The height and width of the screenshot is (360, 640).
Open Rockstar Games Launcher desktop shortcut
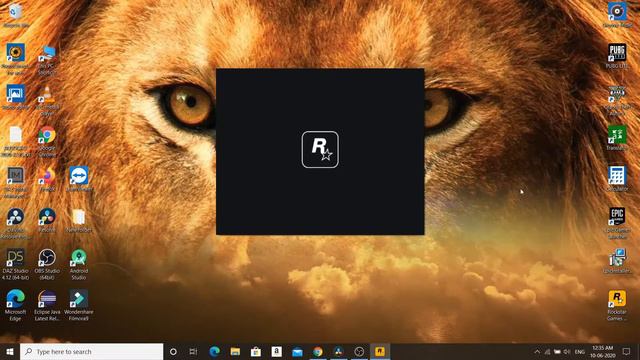(x=617, y=304)
